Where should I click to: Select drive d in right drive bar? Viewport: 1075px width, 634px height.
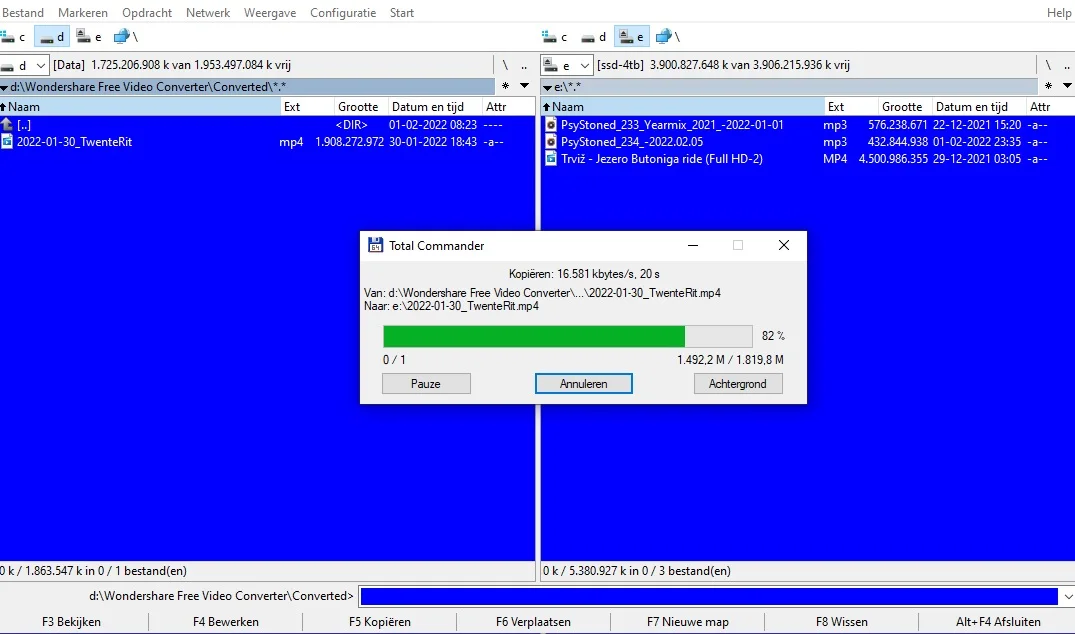[594, 37]
